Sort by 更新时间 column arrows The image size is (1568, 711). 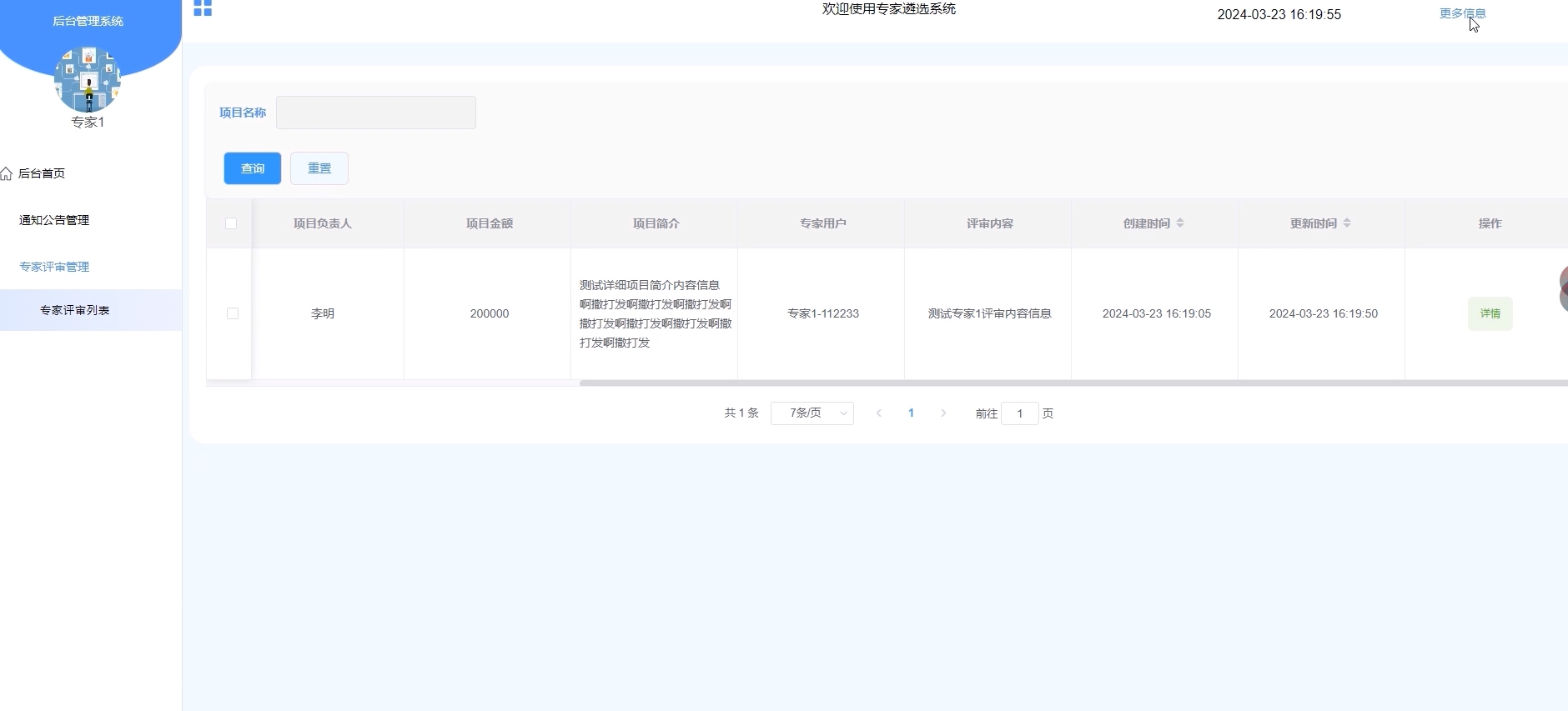click(1347, 223)
